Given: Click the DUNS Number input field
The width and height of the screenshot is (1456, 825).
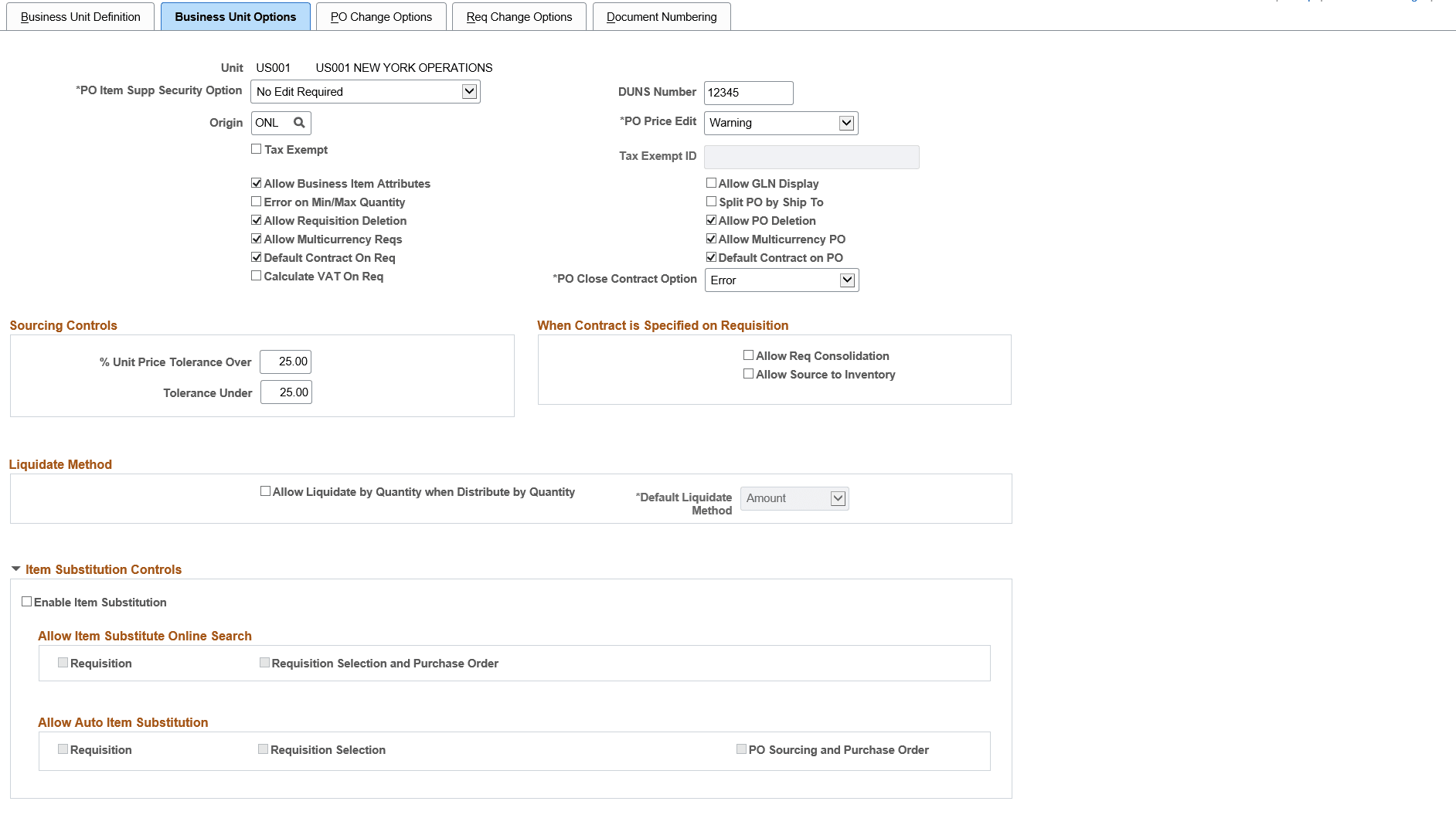Looking at the screenshot, I should [x=747, y=93].
